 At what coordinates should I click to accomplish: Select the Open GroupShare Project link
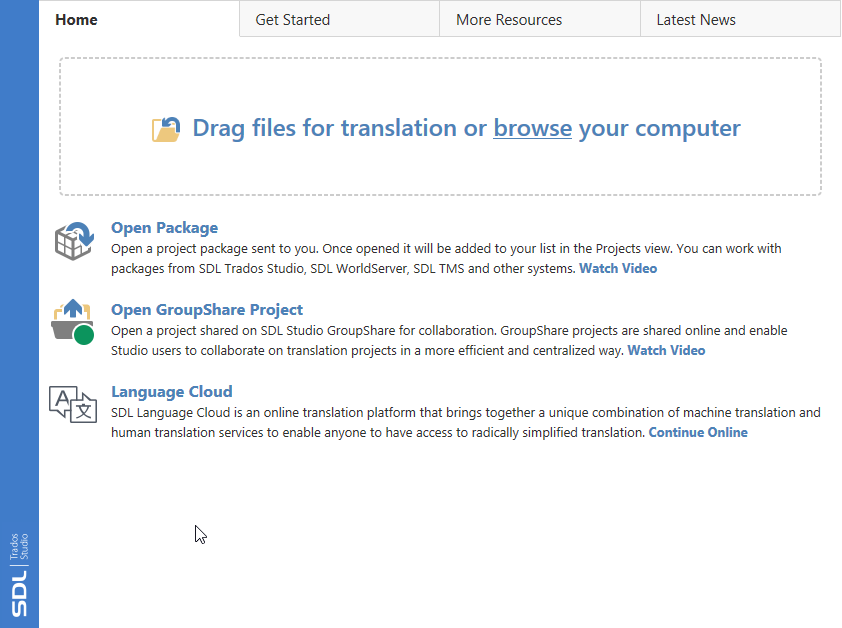(207, 310)
